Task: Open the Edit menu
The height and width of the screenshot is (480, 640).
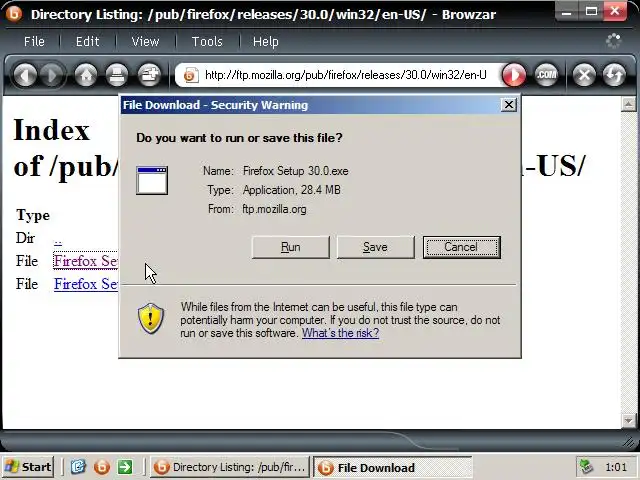Action: (87, 42)
